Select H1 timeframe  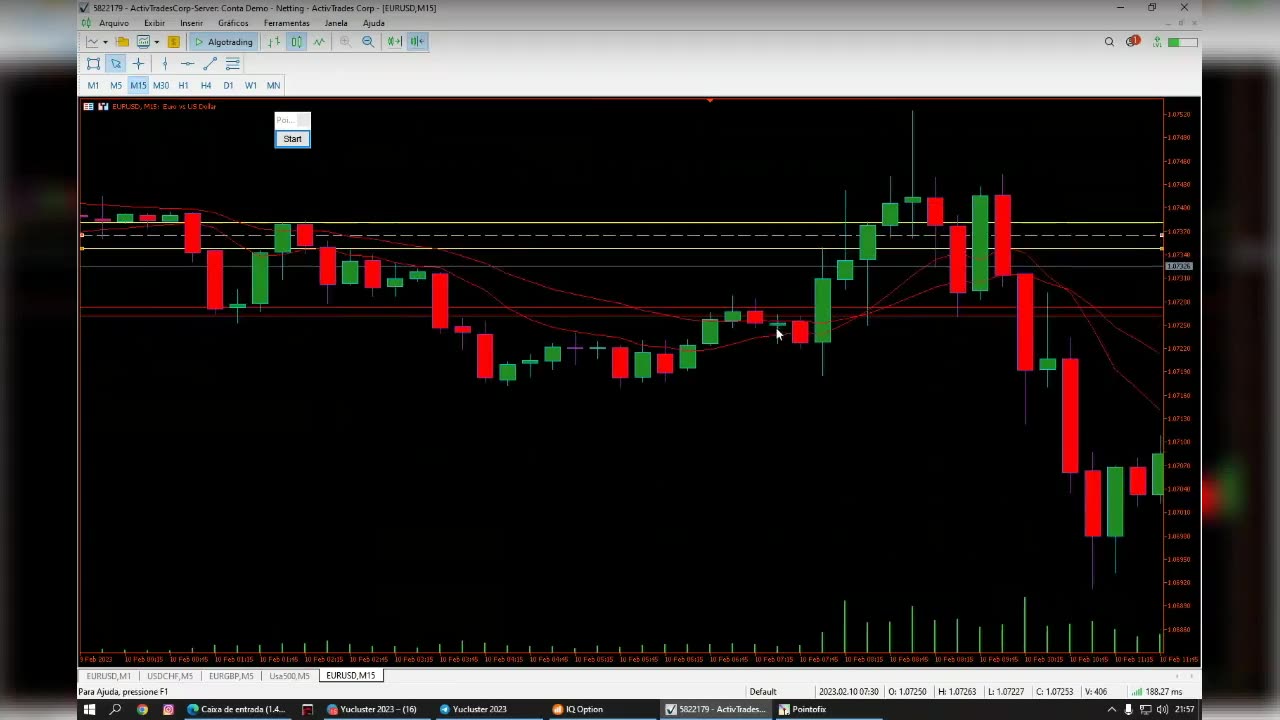click(184, 86)
